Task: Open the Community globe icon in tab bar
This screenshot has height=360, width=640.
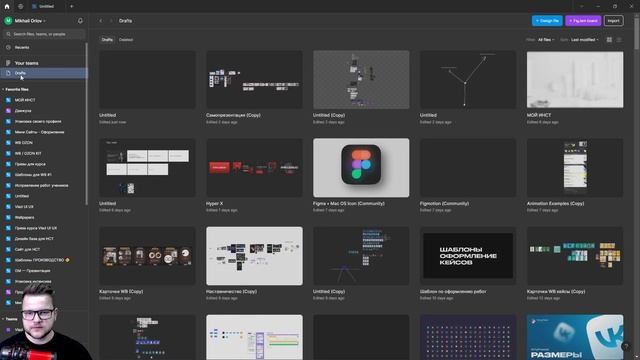Action: (20, 7)
